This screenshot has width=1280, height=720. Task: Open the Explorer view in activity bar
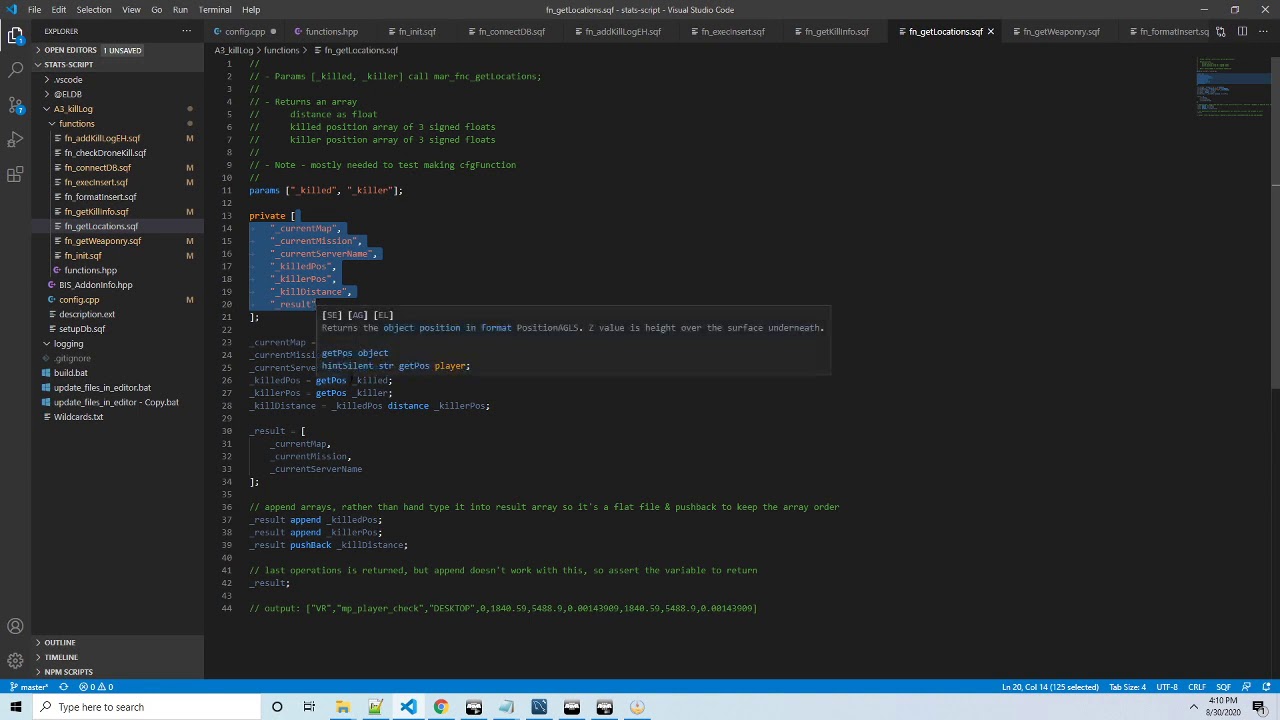pyautogui.click(x=15, y=36)
